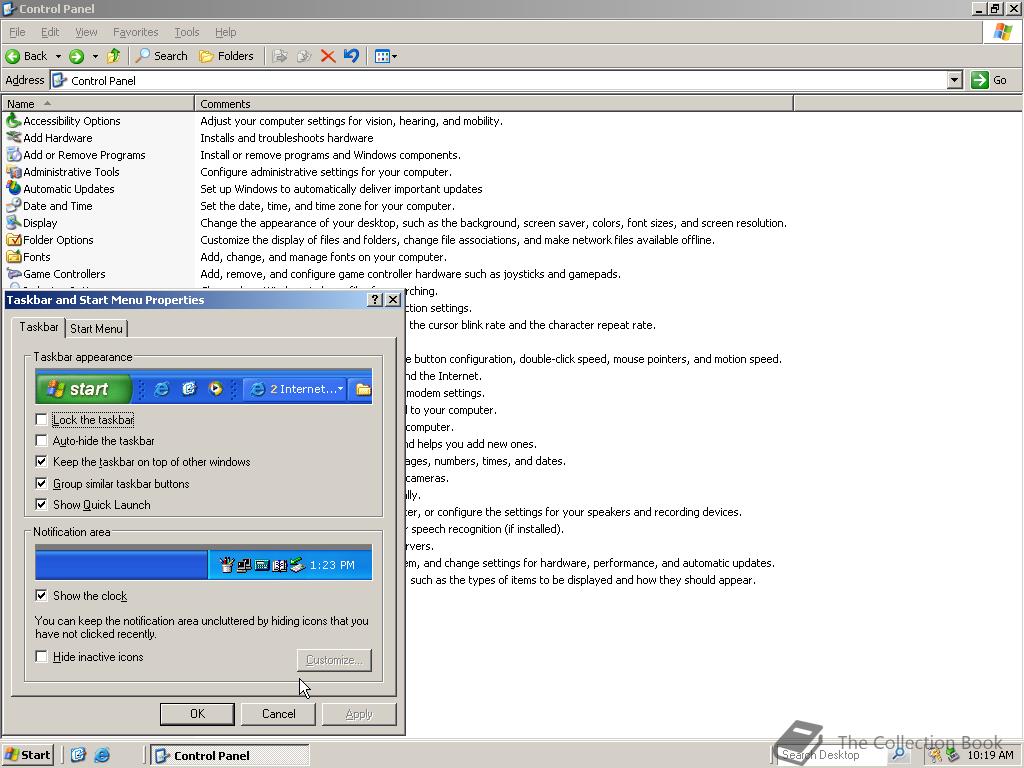1024x768 pixels.
Task: Toggle Show Quick Launch checkbox
Action: tap(41, 505)
